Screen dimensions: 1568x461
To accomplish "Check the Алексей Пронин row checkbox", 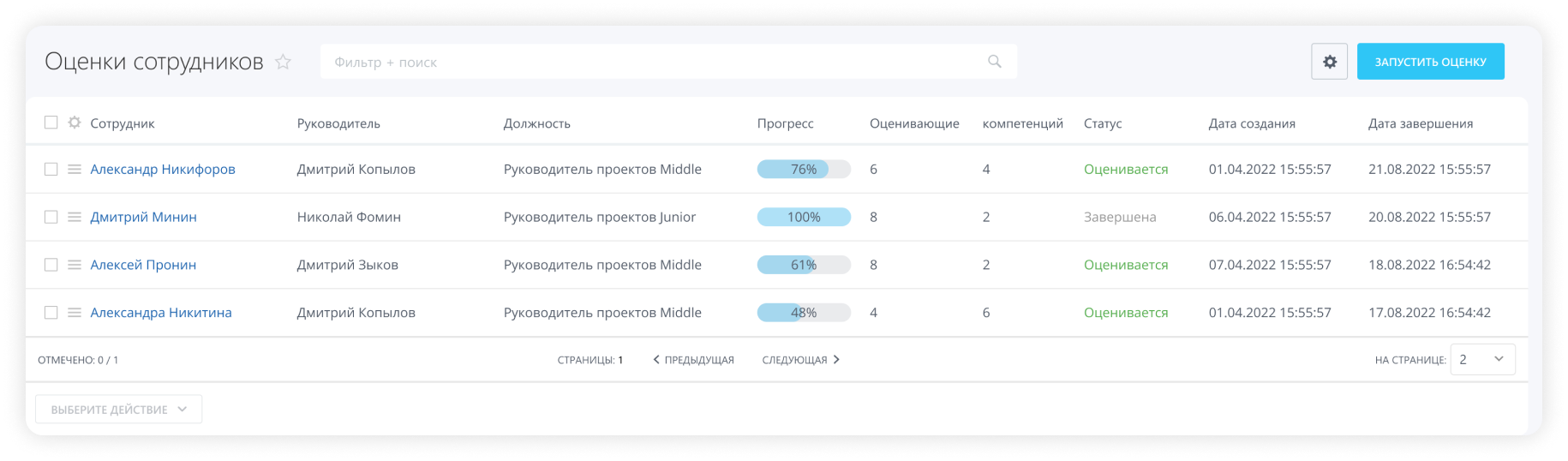I will 51,266.
